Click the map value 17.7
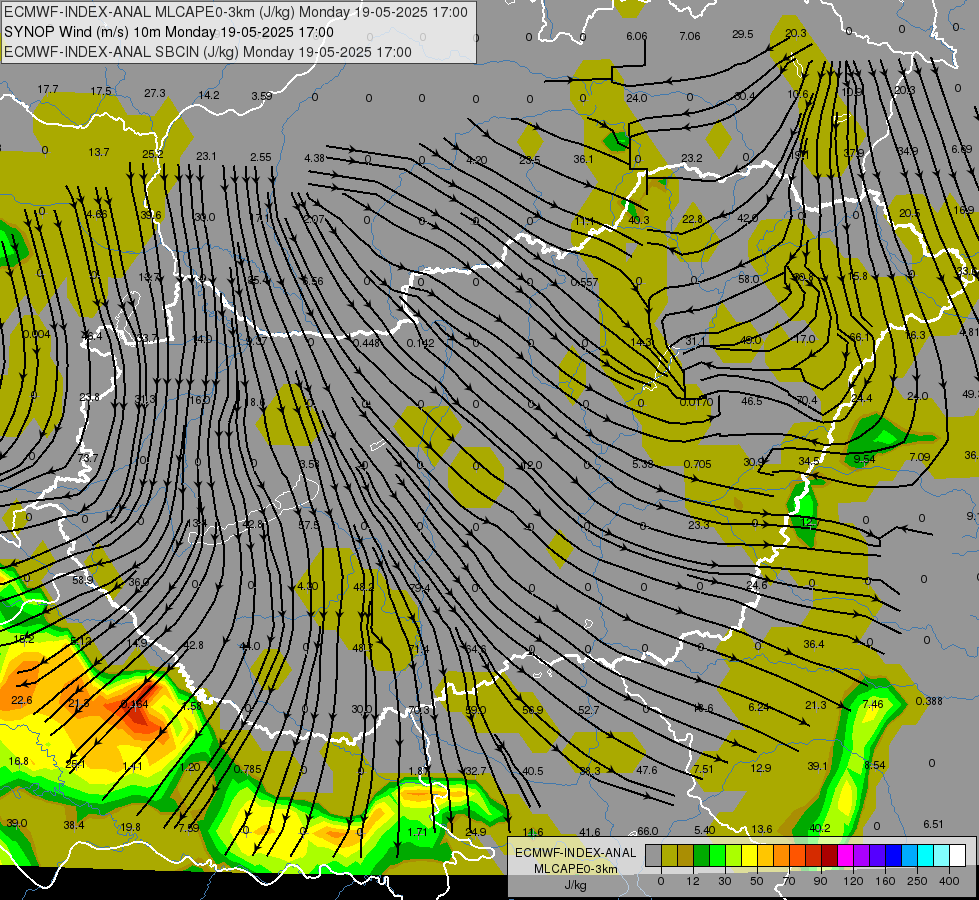This screenshot has width=979, height=900. click(48, 89)
